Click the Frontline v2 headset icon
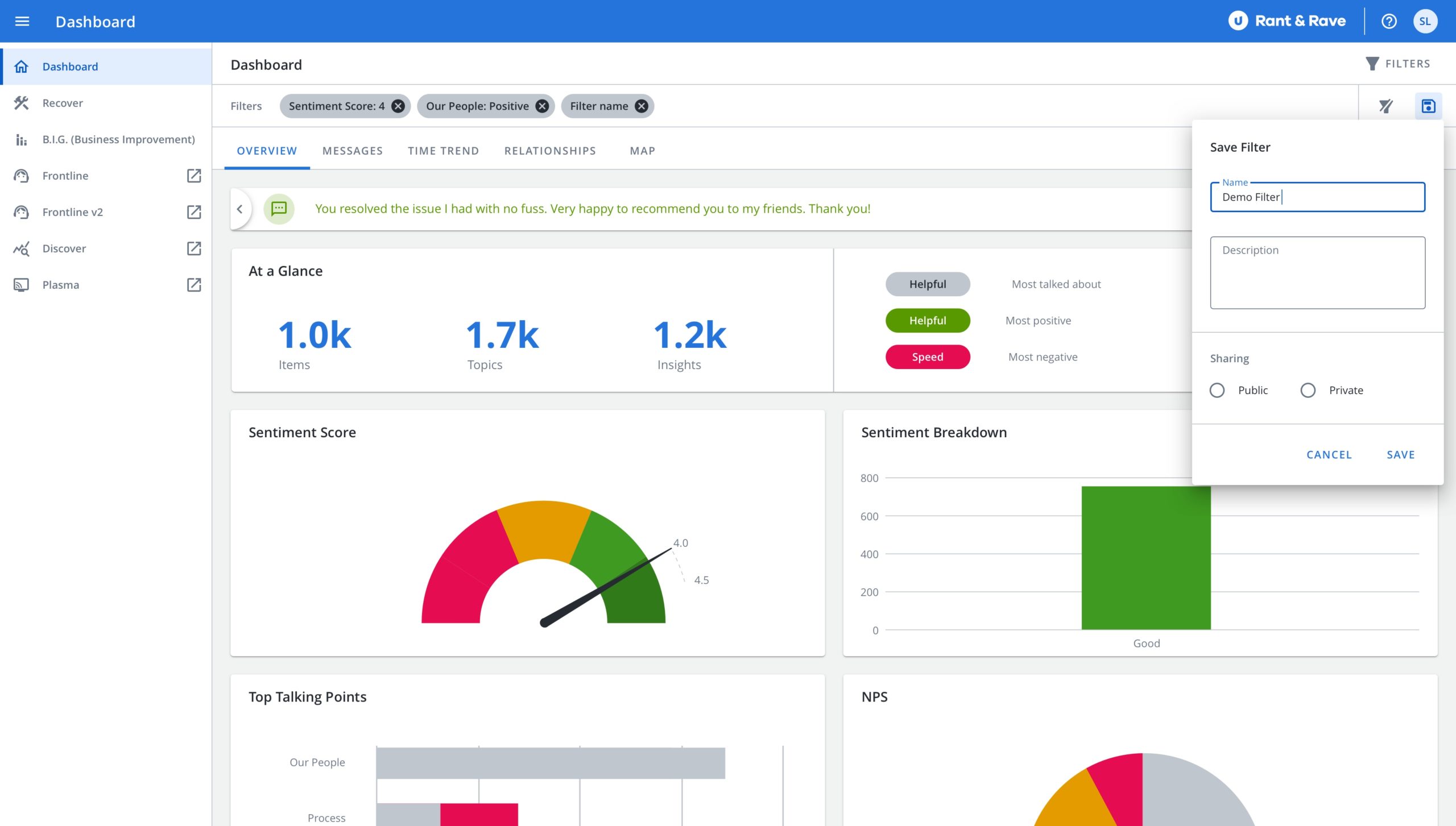The height and width of the screenshot is (826, 1456). pos(21,212)
